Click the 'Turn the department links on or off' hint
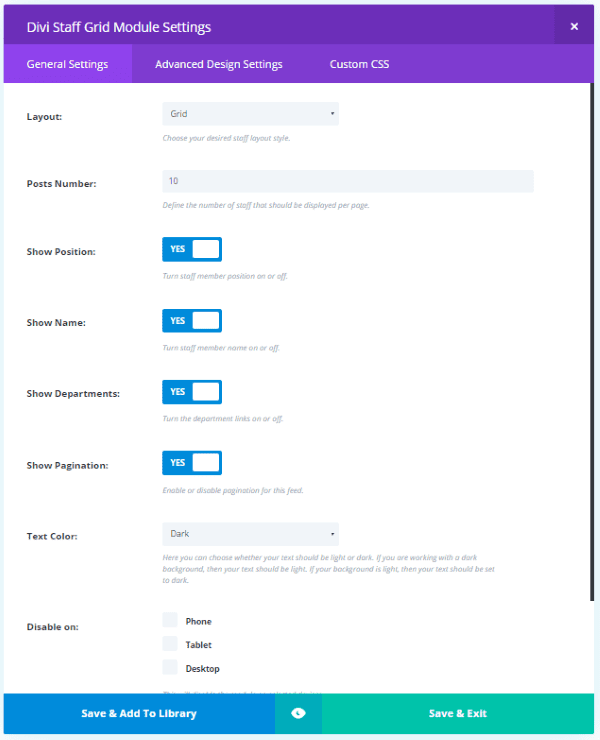The image size is (600, 740). (x=223, y=419)
